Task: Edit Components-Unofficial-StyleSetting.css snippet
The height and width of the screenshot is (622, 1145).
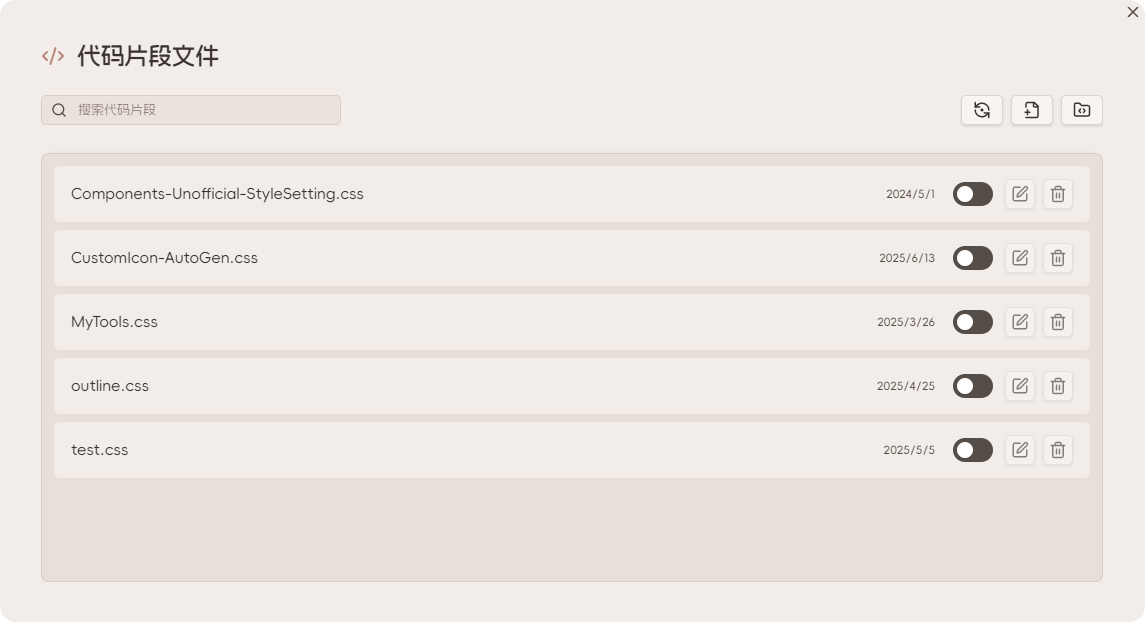Action: pos(1020,194)
